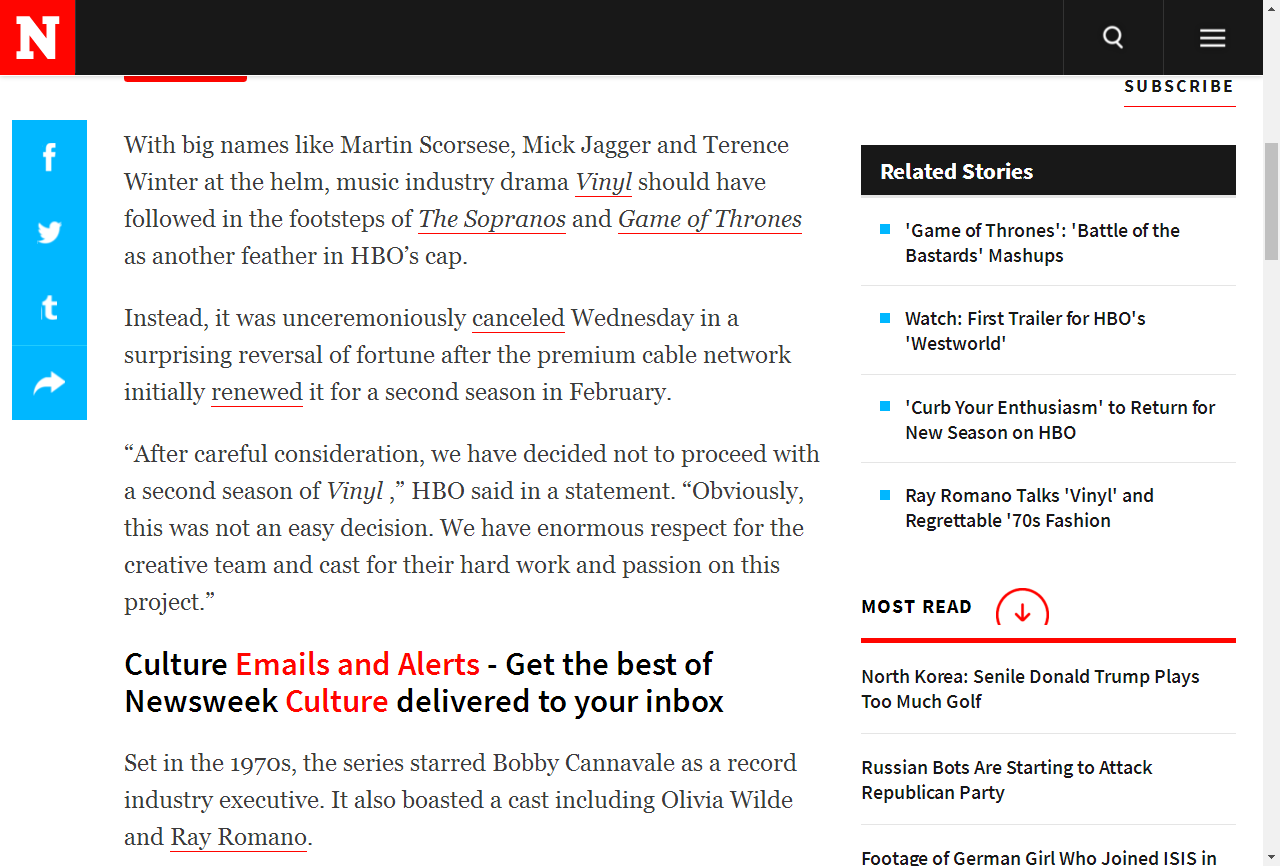Open North Korea Senile Donald Trump story
The image size is (1280, 866).
click(1030, 689)
